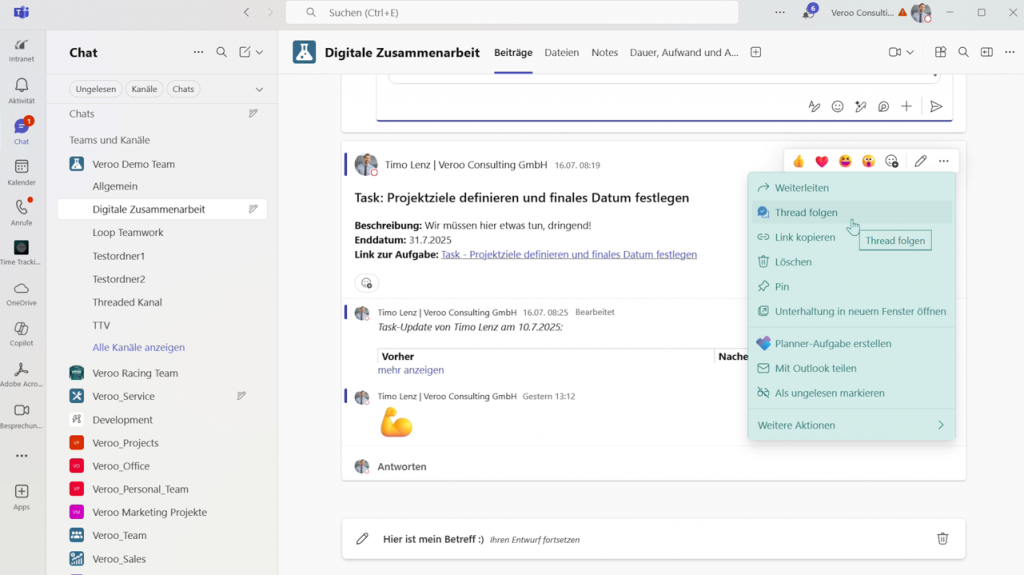React with the heart emoji
Viewport: 1024px width, 575px height.
[x=822, y=161]
